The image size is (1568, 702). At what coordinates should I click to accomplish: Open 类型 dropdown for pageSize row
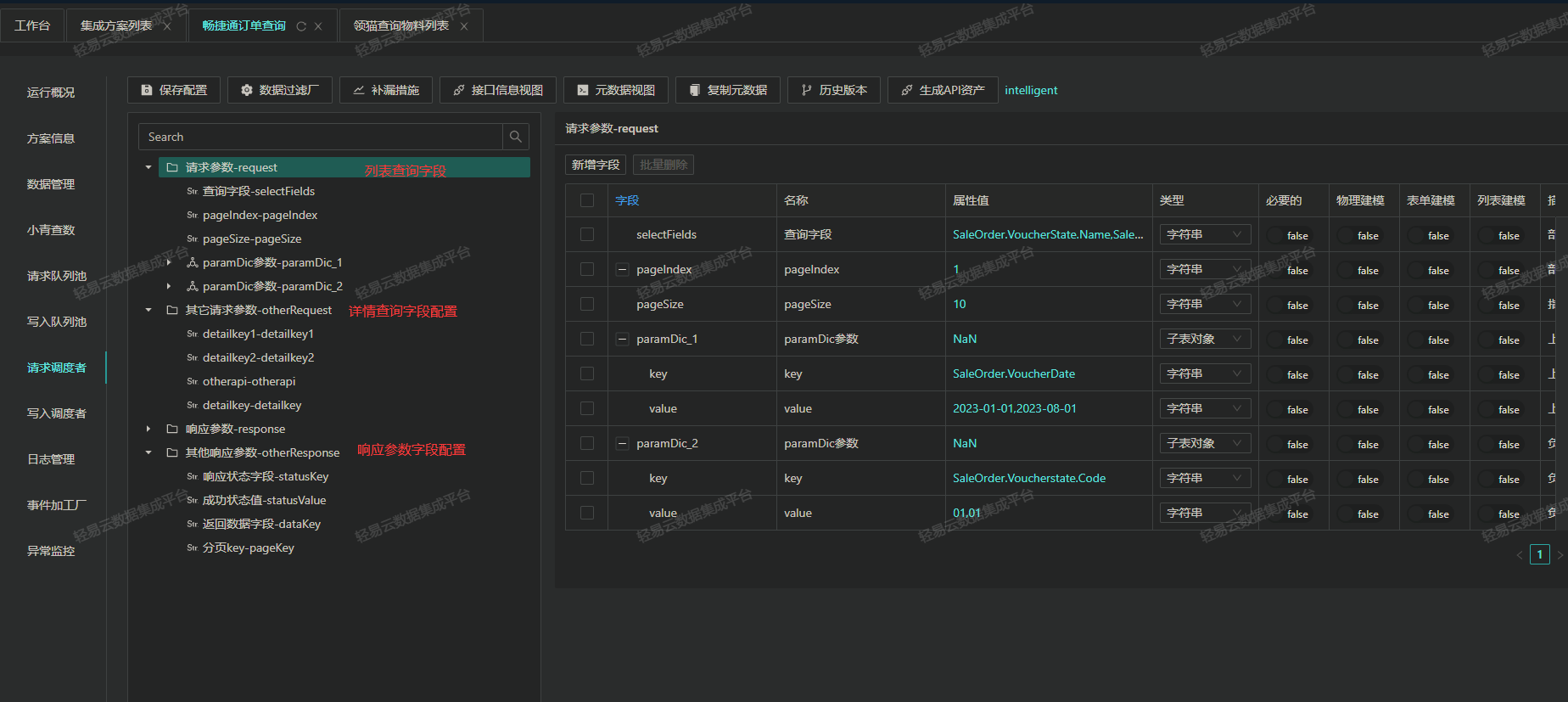1205,304
